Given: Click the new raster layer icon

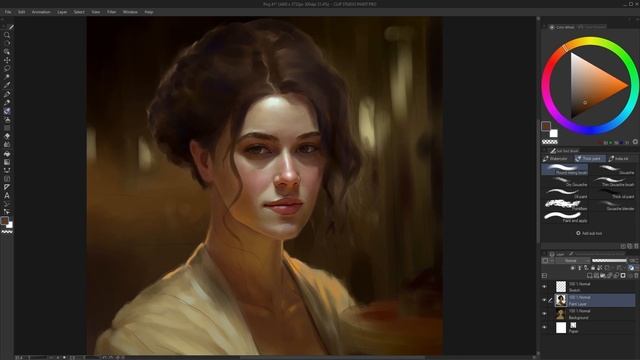Looking at the screenshot, I should [589, 276].
